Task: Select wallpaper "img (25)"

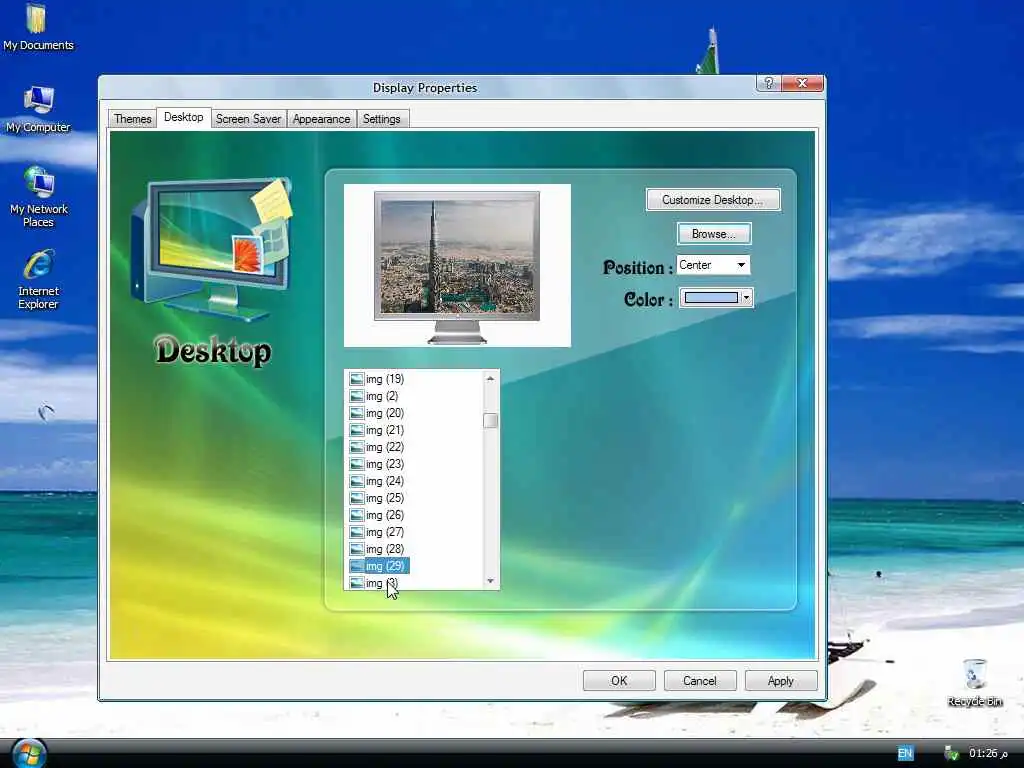Action: coord(385,498)
